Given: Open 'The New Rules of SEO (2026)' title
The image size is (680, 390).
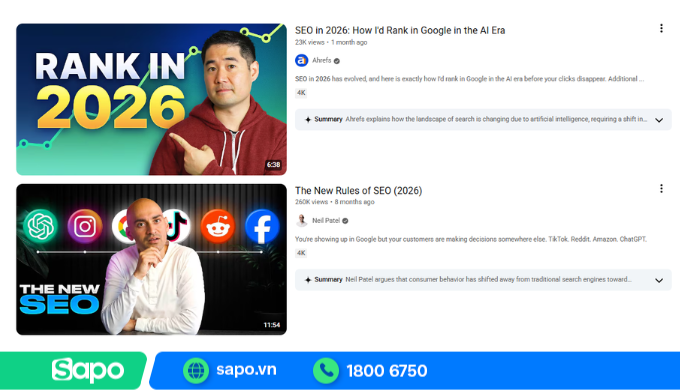Looking at the screenshot, I should click(358, 190).
